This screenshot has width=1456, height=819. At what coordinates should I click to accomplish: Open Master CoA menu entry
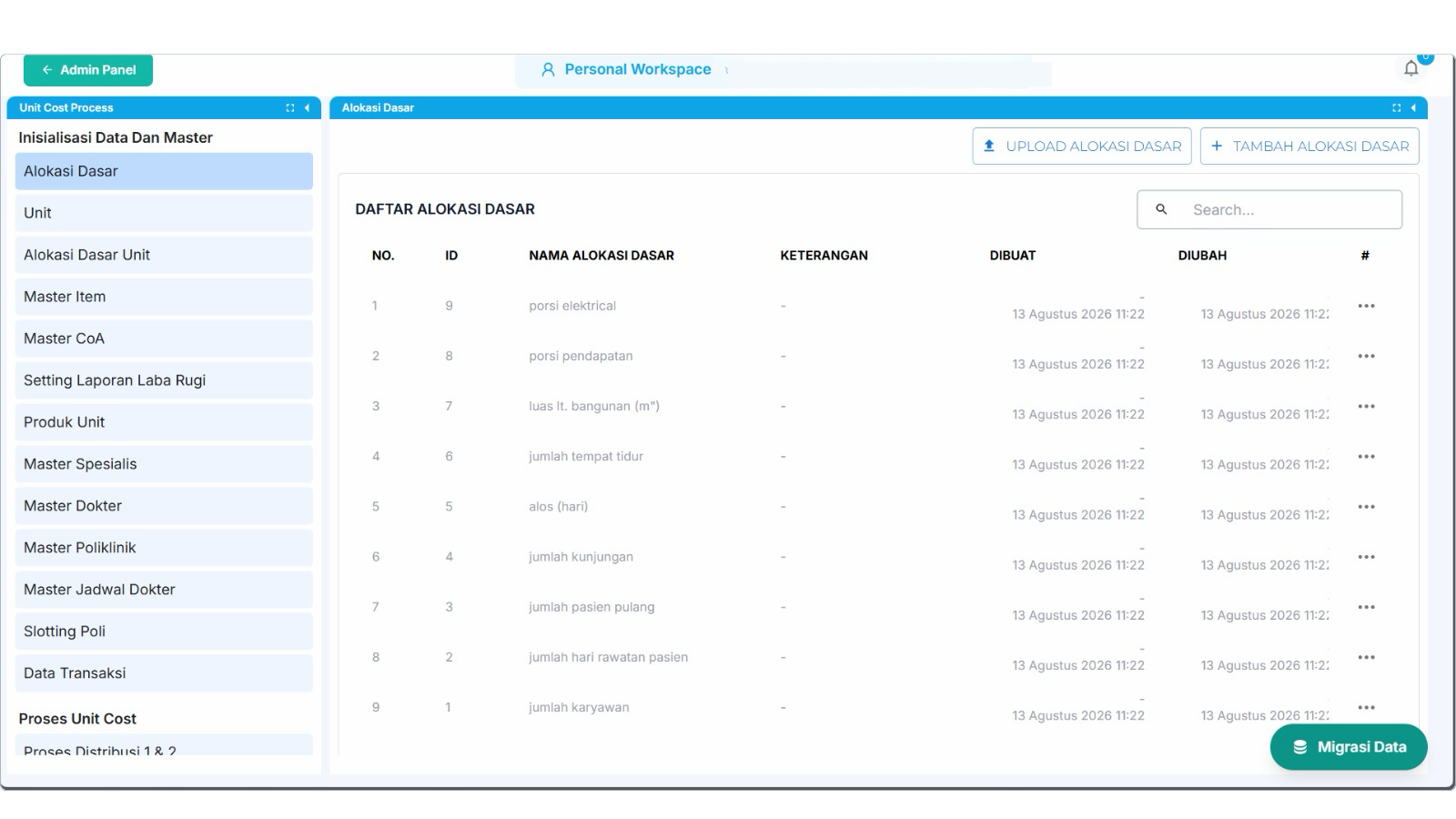click(x=164, y=339)
